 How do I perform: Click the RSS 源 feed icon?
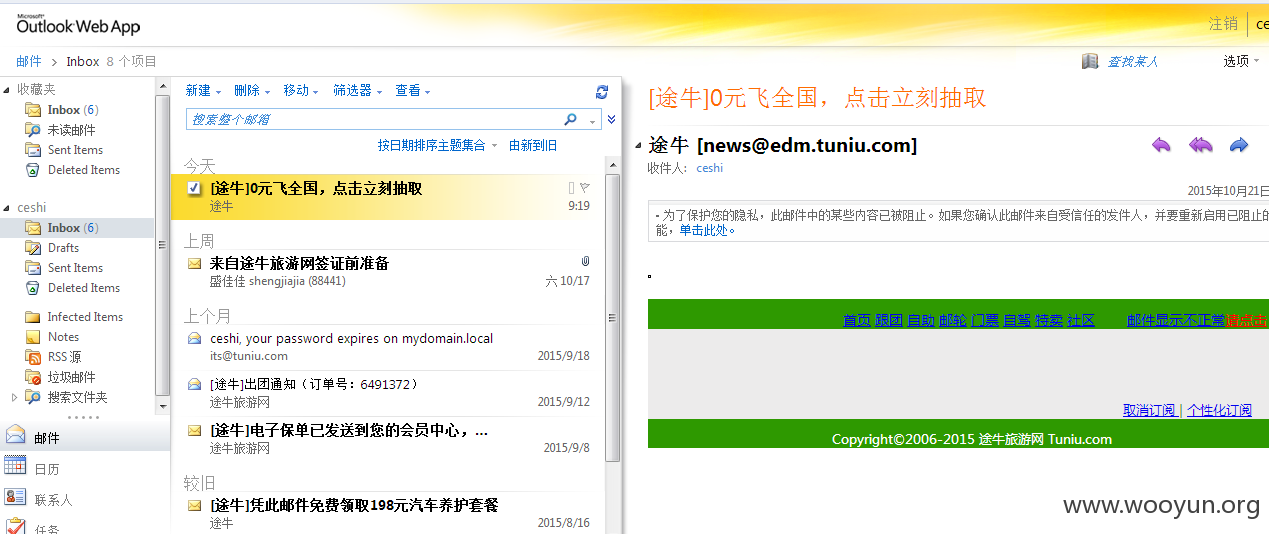pyautogui.click(x=33, y=357)
